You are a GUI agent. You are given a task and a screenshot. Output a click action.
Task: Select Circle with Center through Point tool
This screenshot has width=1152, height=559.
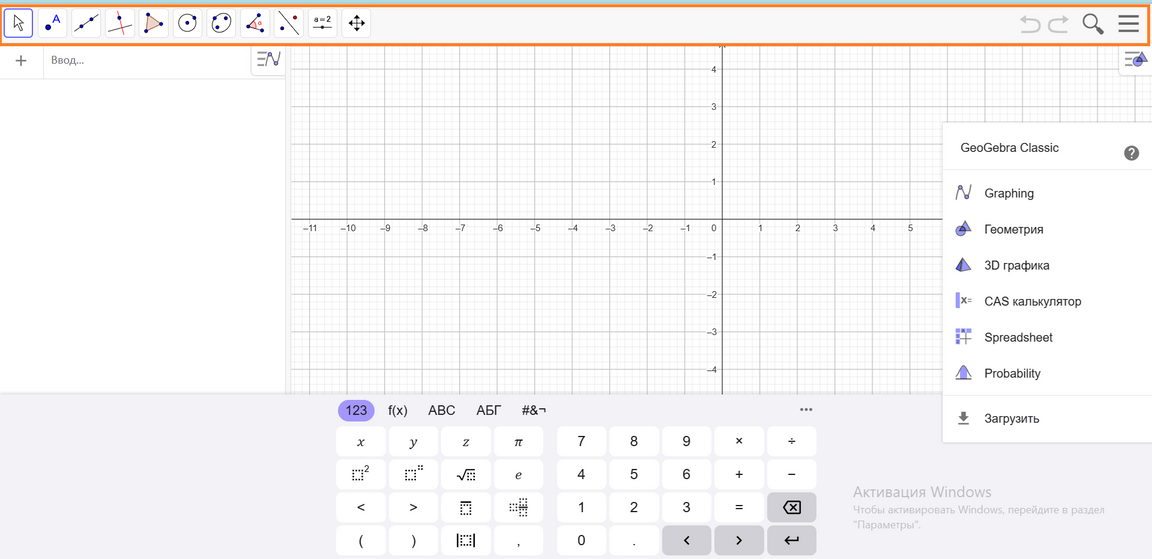pos(187,23)
